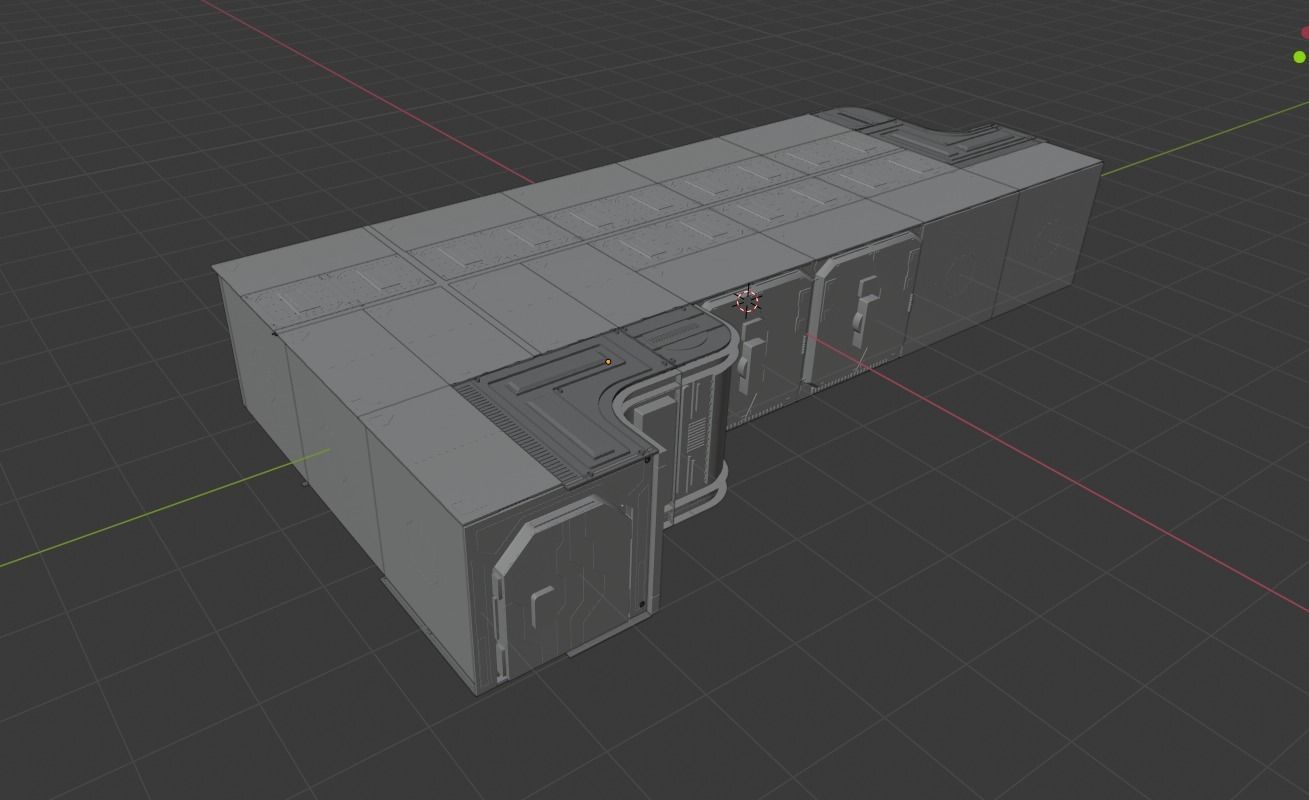Click the red-white 3D cursor

pos(748,301)
